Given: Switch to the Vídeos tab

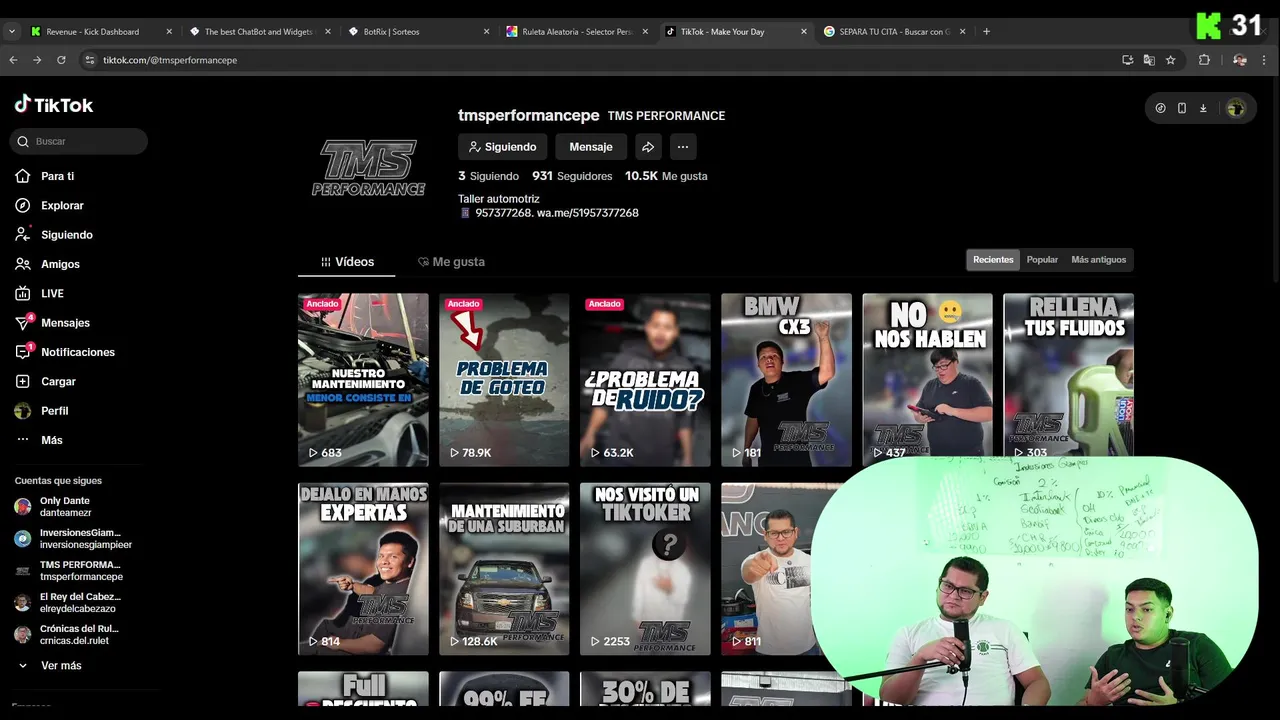Looking at the screenshot, I should click(x=347, y=262).
